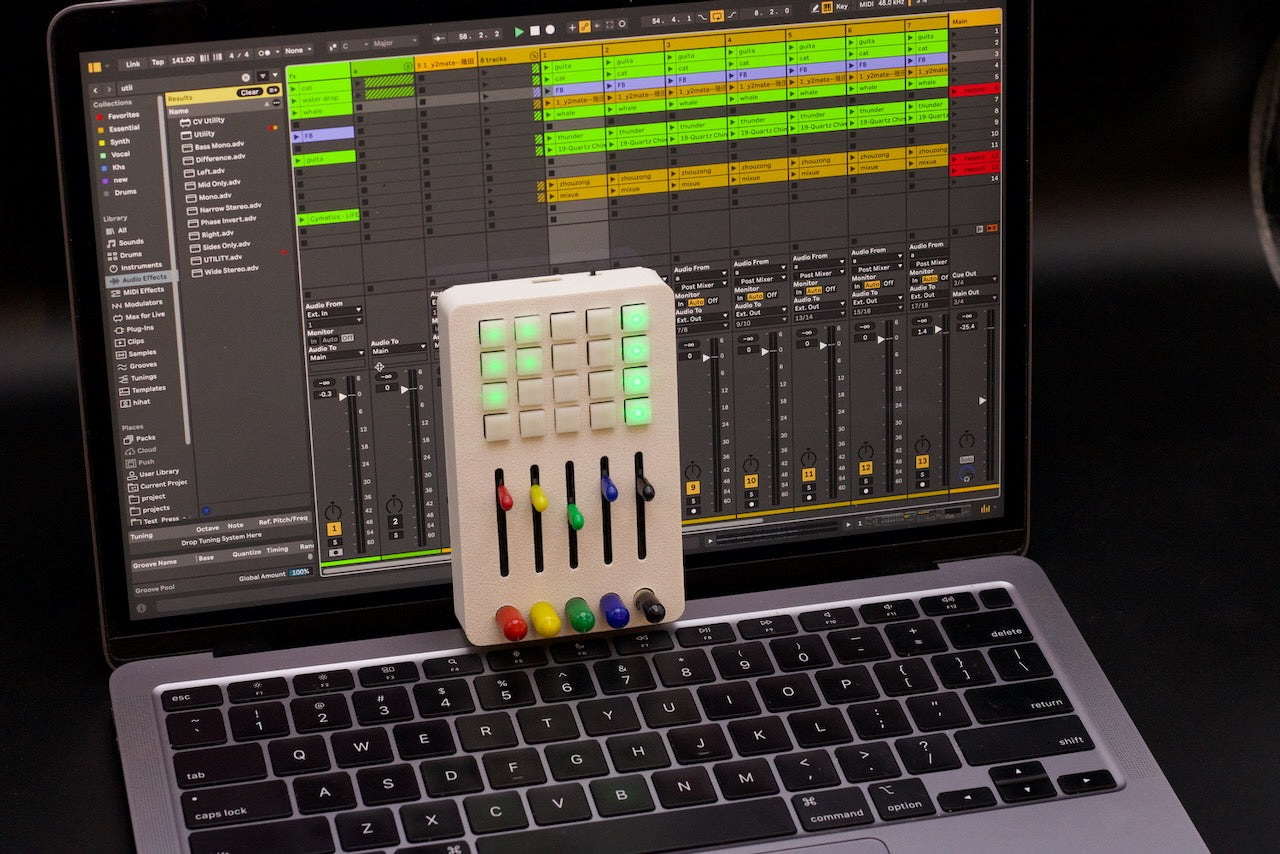1280x854 pixels.
Task: Click the Arrangement Record circle button
Action: [x=549, y=30]
